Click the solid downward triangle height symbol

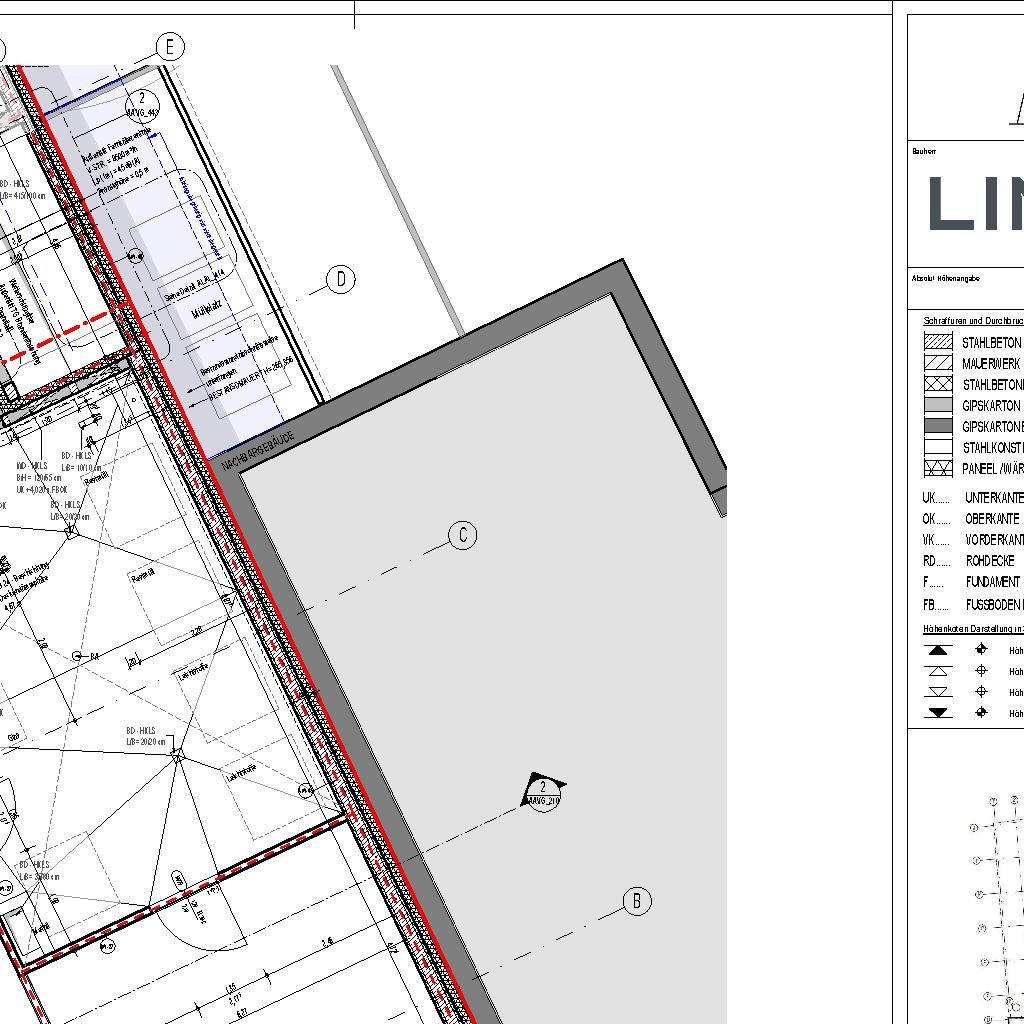(938, 713)
